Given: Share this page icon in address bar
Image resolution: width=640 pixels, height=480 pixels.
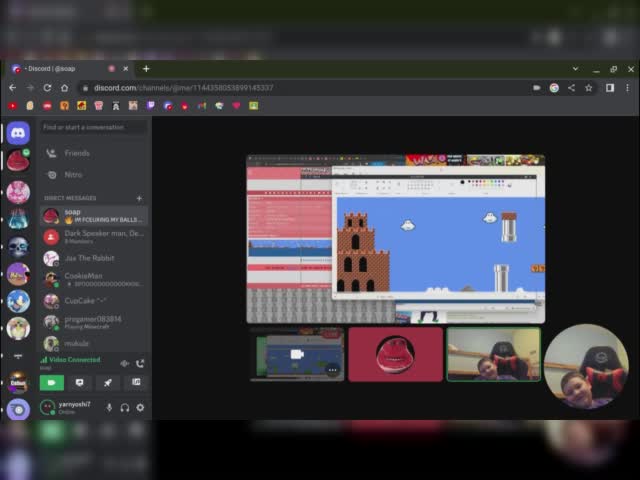Looking at the screenshot, I should pyautogui.click(x=571, y=88).
